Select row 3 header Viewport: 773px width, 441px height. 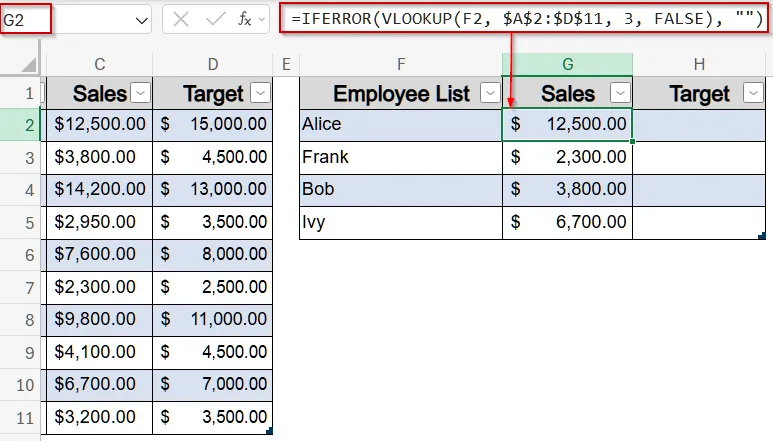20,158
